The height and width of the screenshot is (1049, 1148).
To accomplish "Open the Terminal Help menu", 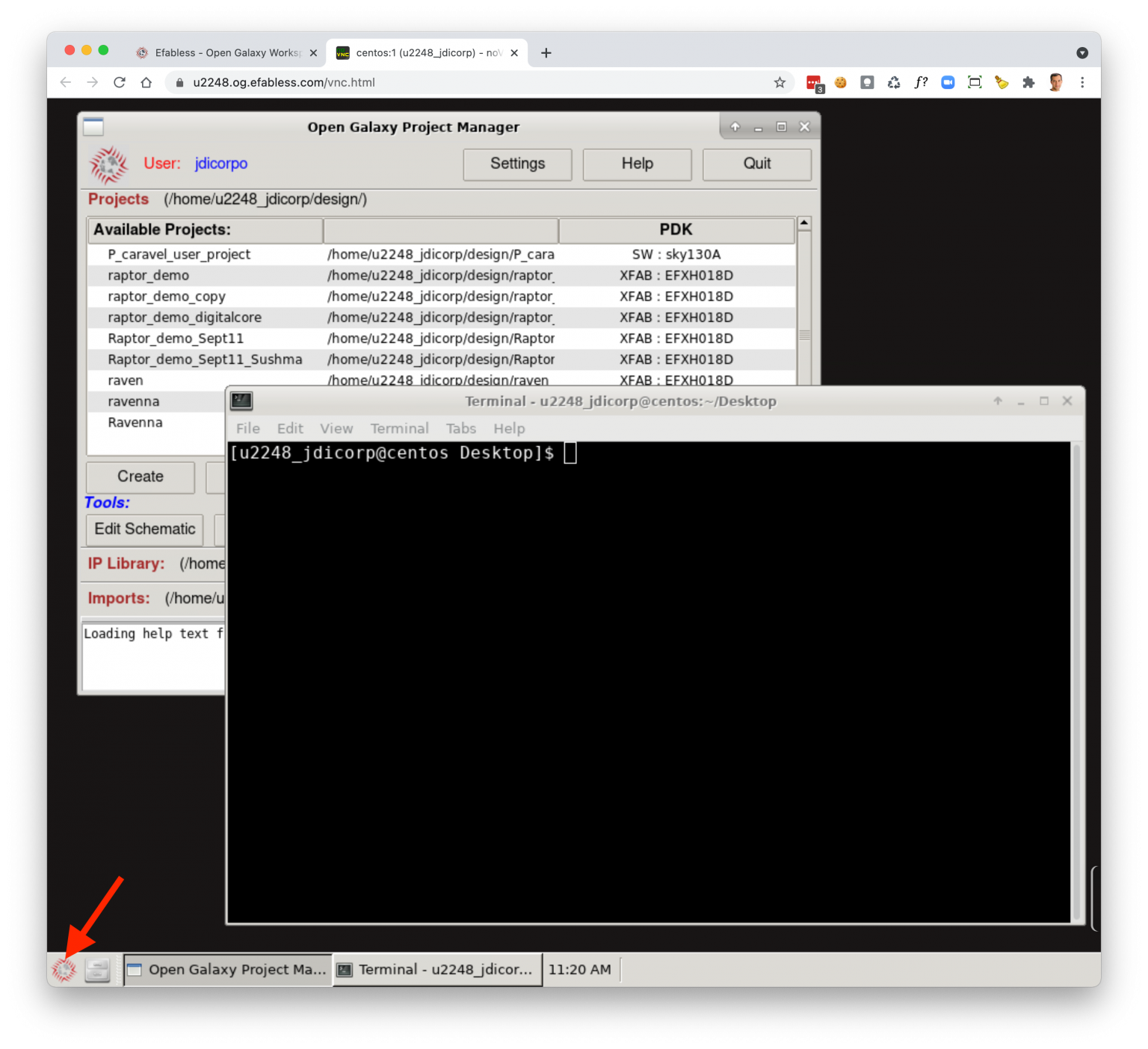I will click(509, 428).
